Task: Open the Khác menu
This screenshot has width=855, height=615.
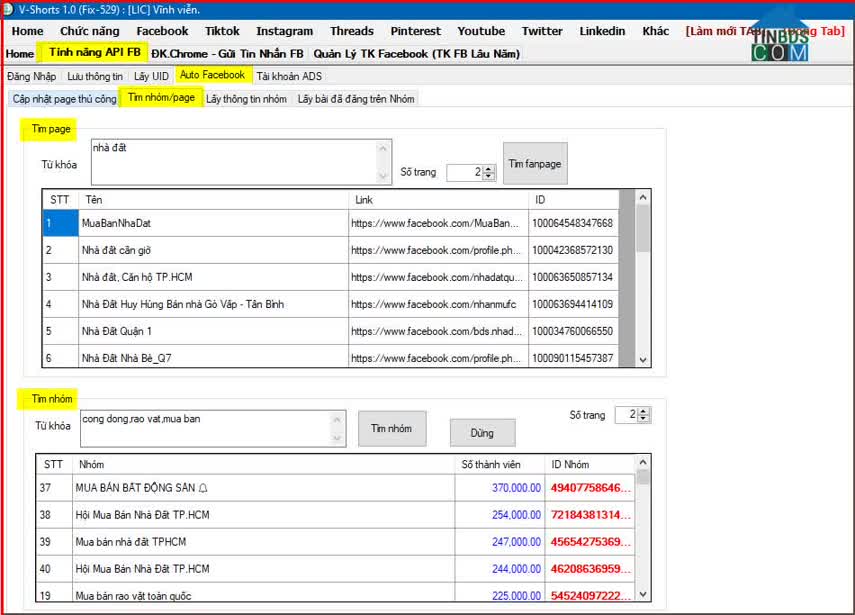Action: tap(655, 31)
